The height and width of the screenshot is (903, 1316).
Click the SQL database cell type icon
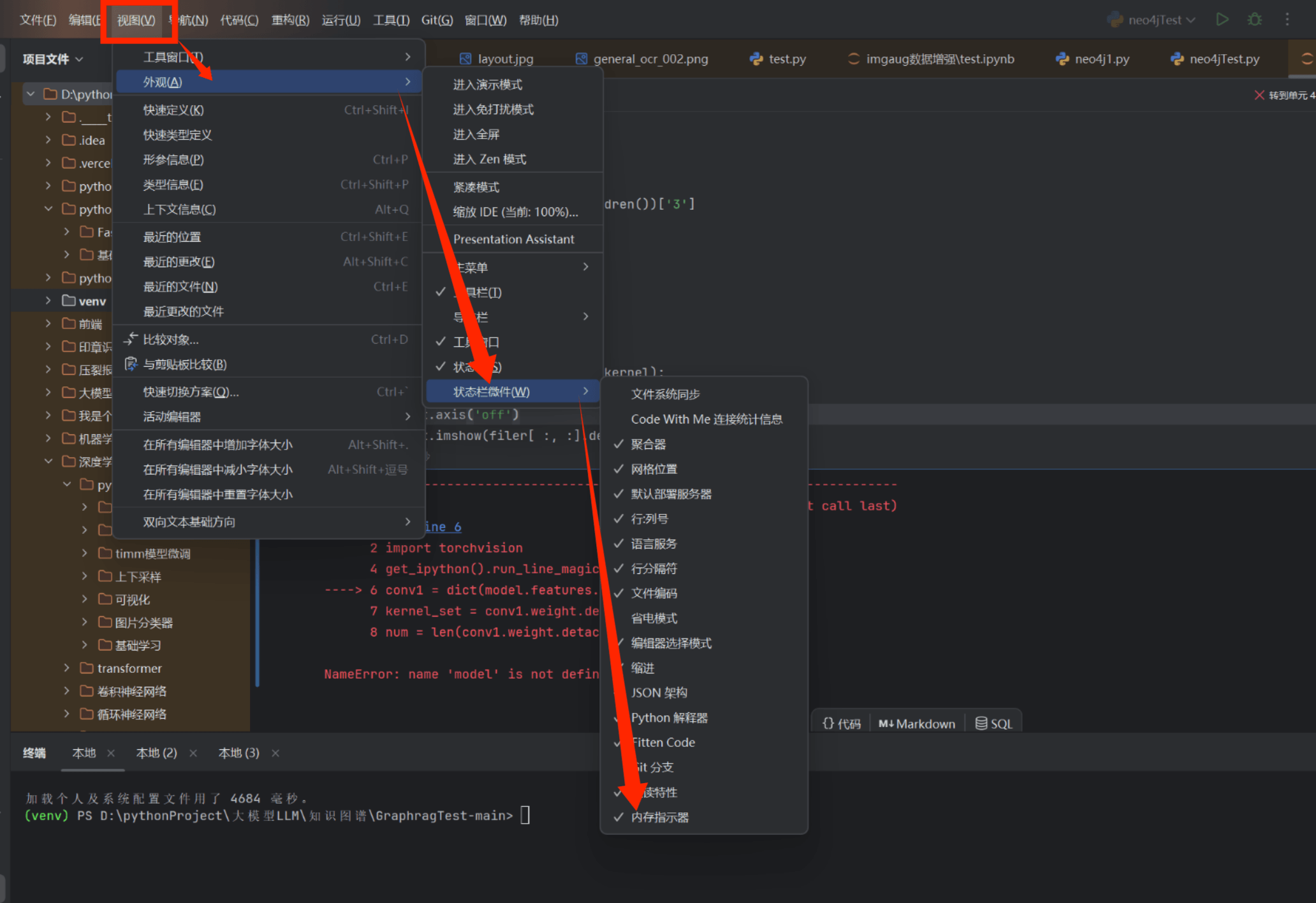[x=981, y=723]
